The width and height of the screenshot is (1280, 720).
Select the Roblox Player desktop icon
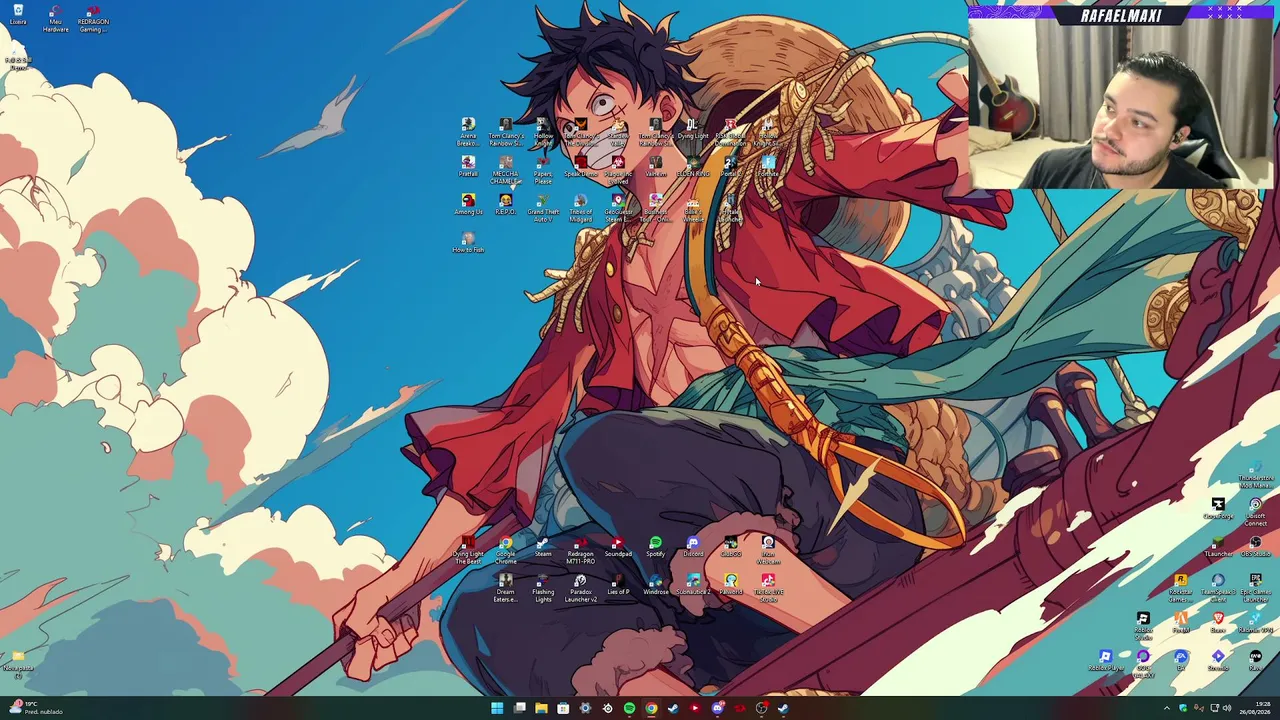(x=1105, y=660)
